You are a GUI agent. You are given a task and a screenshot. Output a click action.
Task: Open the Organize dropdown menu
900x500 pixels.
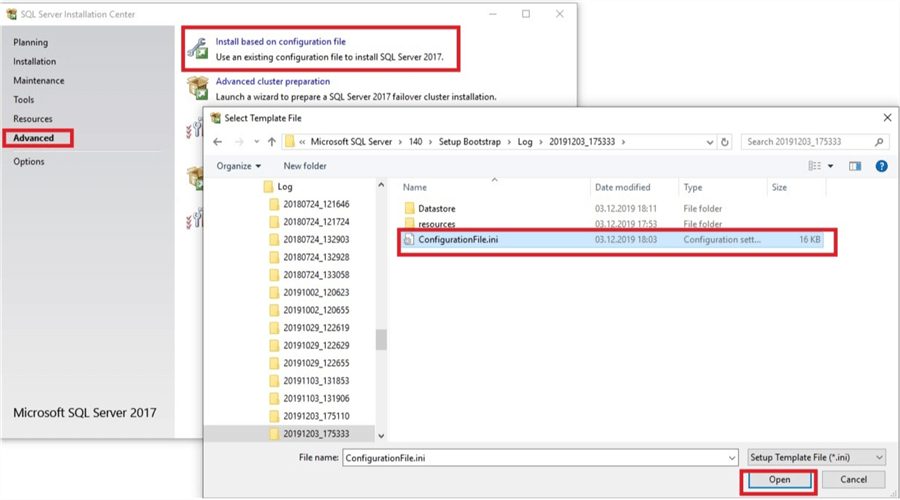[x=238, y=166]
